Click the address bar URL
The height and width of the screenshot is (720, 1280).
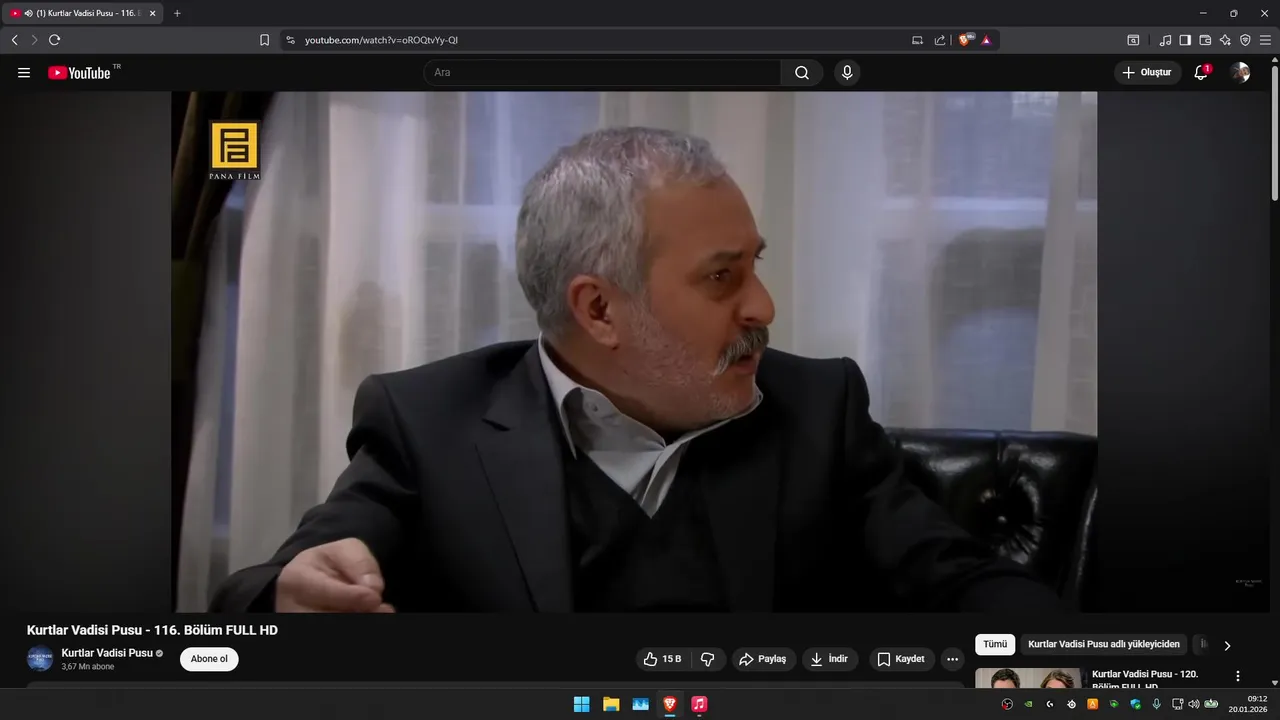[381, 40]
